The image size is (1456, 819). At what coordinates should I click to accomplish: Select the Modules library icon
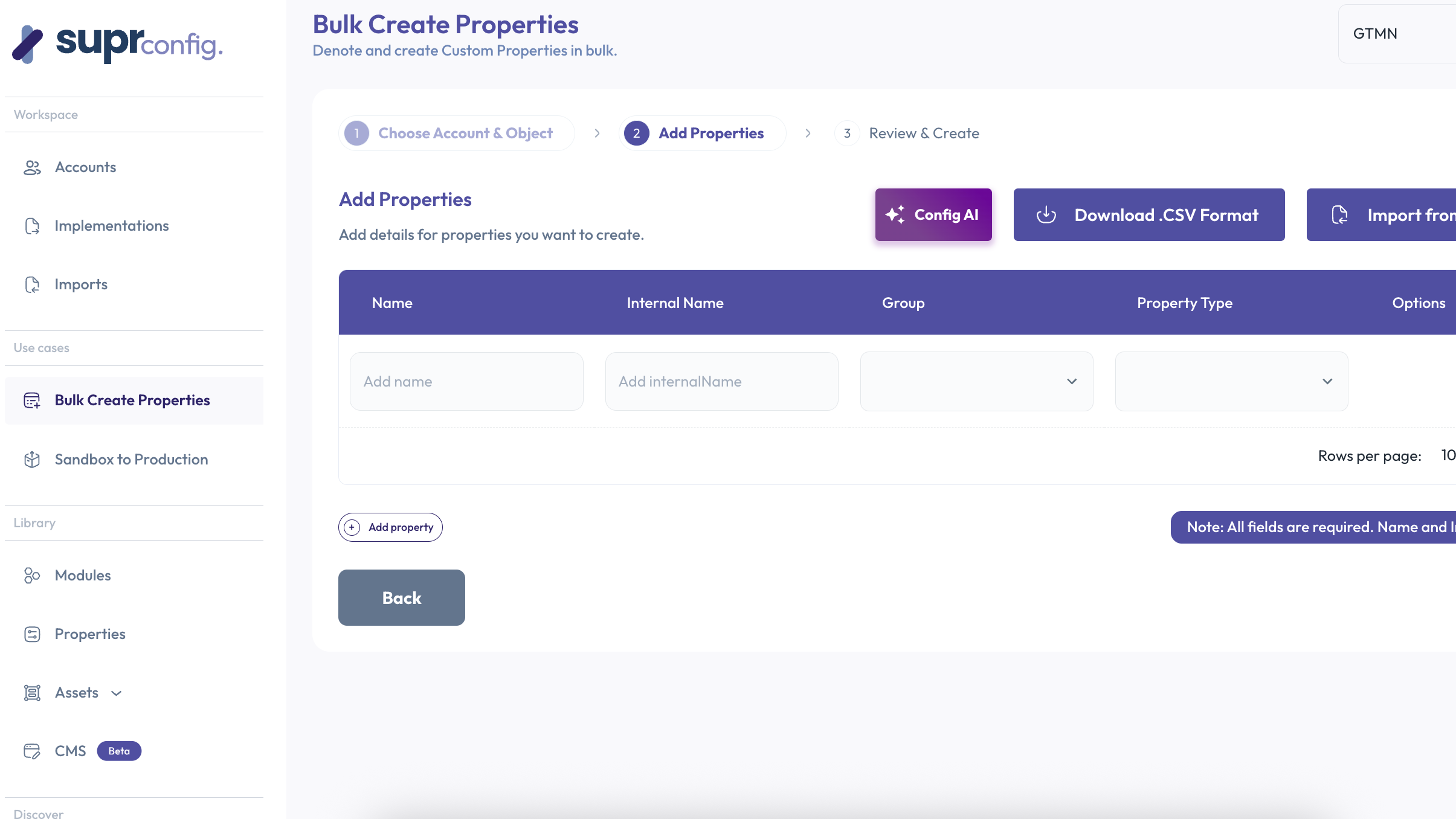(32, 575)
